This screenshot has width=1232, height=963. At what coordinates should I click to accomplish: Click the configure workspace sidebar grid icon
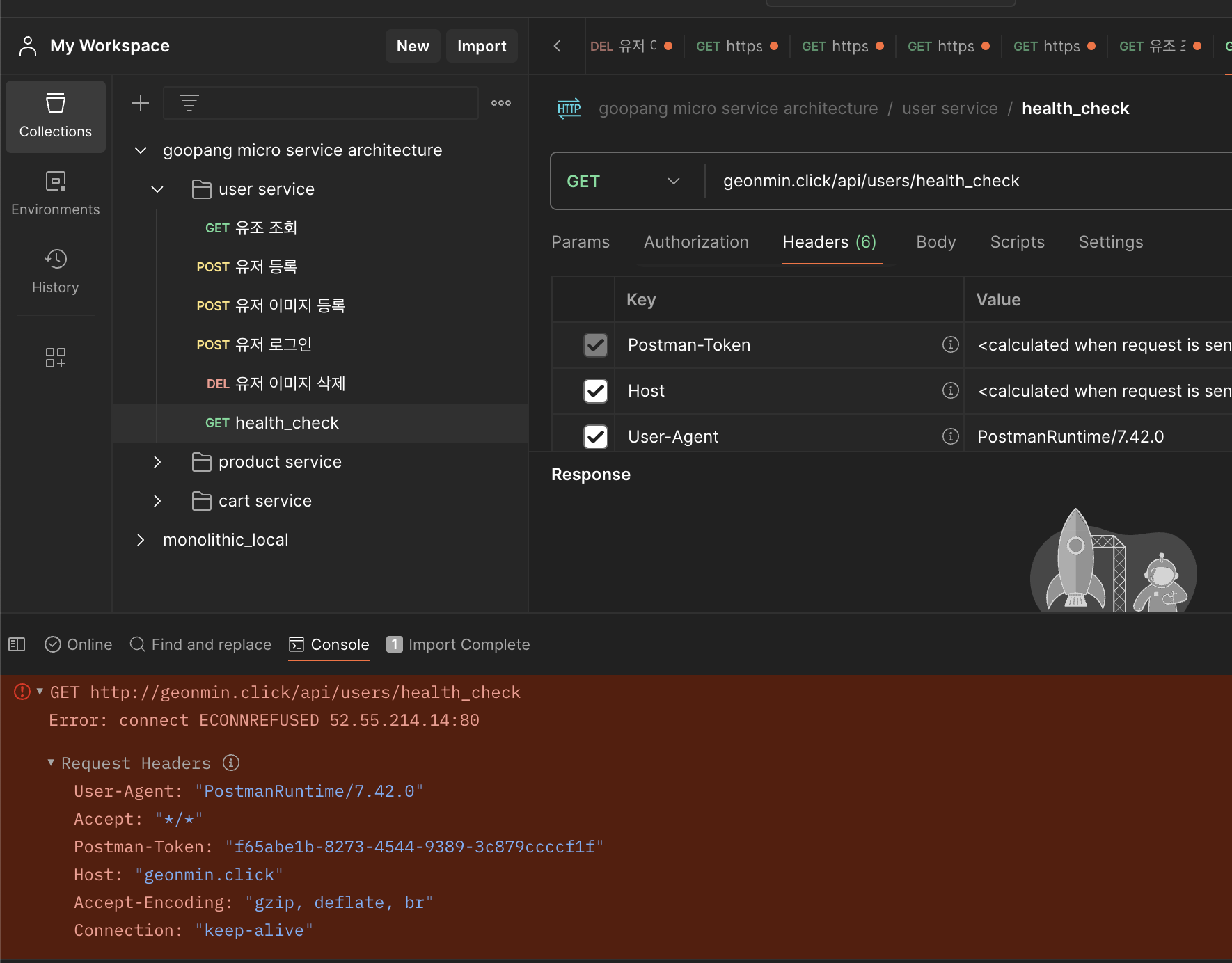point(56,358)
